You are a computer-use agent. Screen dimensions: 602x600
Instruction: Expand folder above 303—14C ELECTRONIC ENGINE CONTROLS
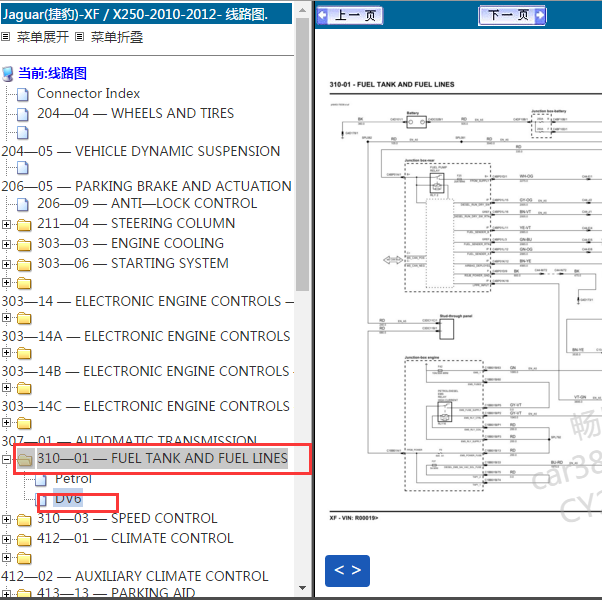6,387
